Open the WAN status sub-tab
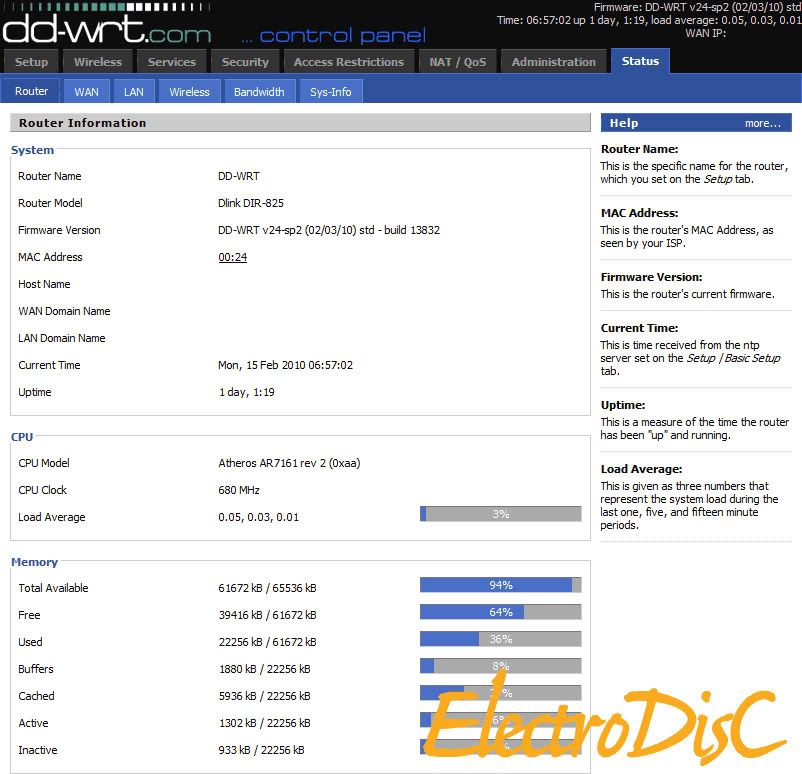Viewport: 802px width, 774px height. click(87, 92)
